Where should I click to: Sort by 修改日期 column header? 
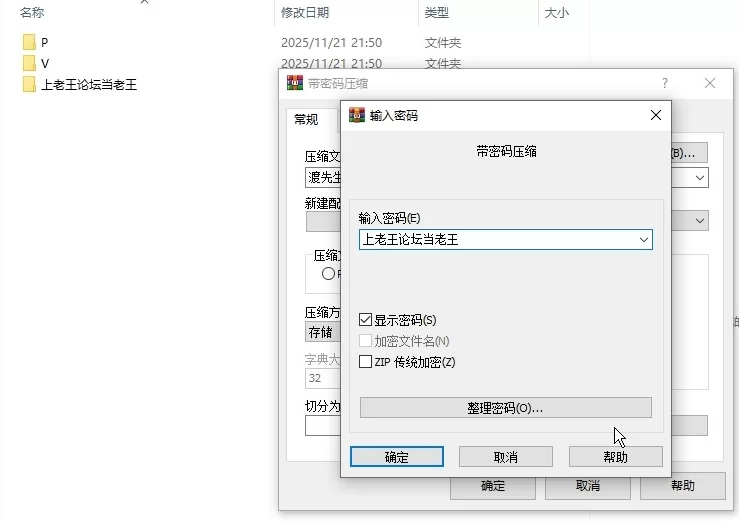pyautogui.click(x=305, y=12)
